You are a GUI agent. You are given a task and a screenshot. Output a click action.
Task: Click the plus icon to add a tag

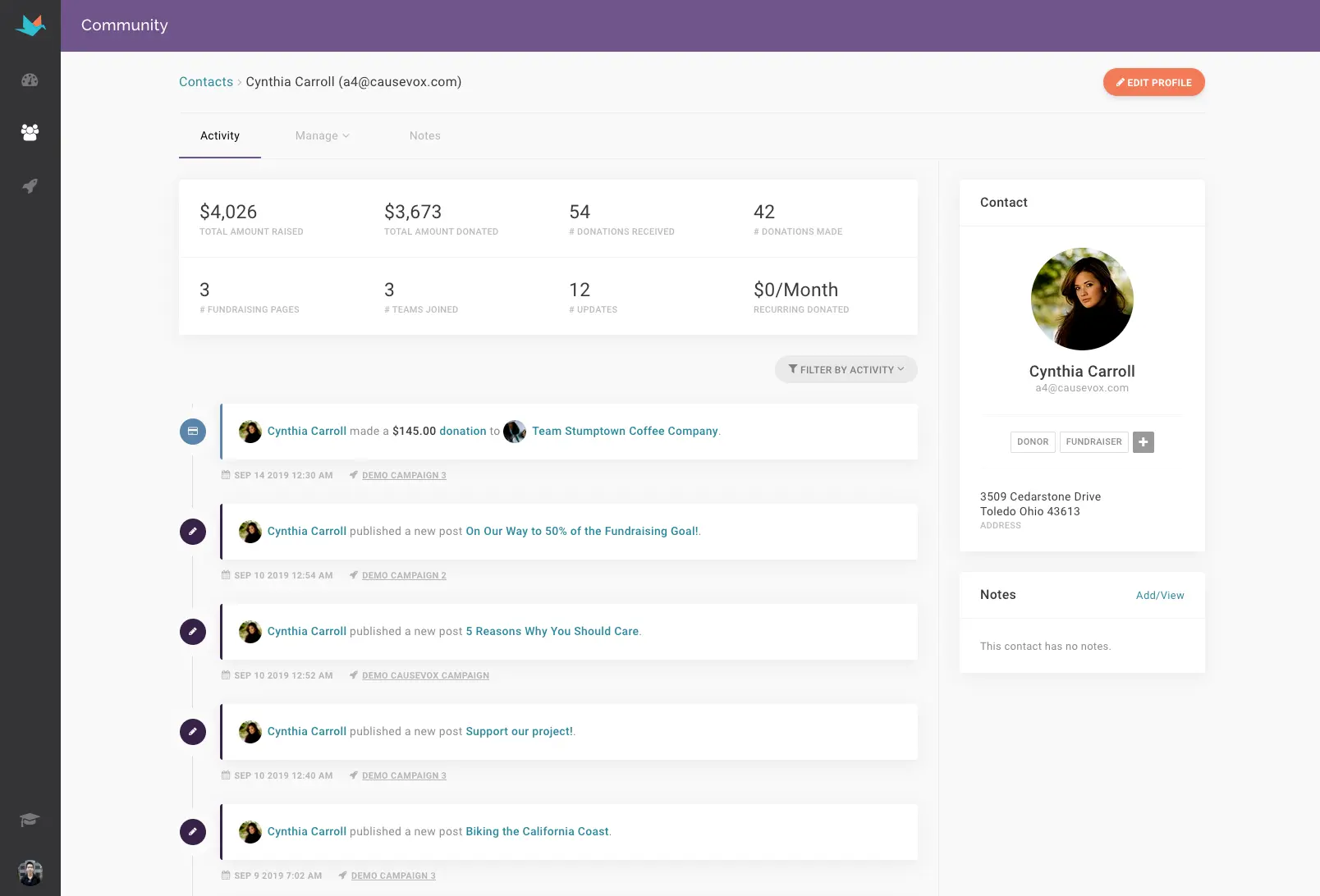pos(1143,441)
